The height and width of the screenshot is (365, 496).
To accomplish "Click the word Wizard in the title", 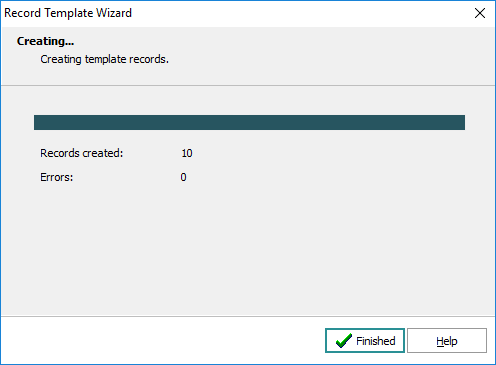I will (x=114, y=13).
